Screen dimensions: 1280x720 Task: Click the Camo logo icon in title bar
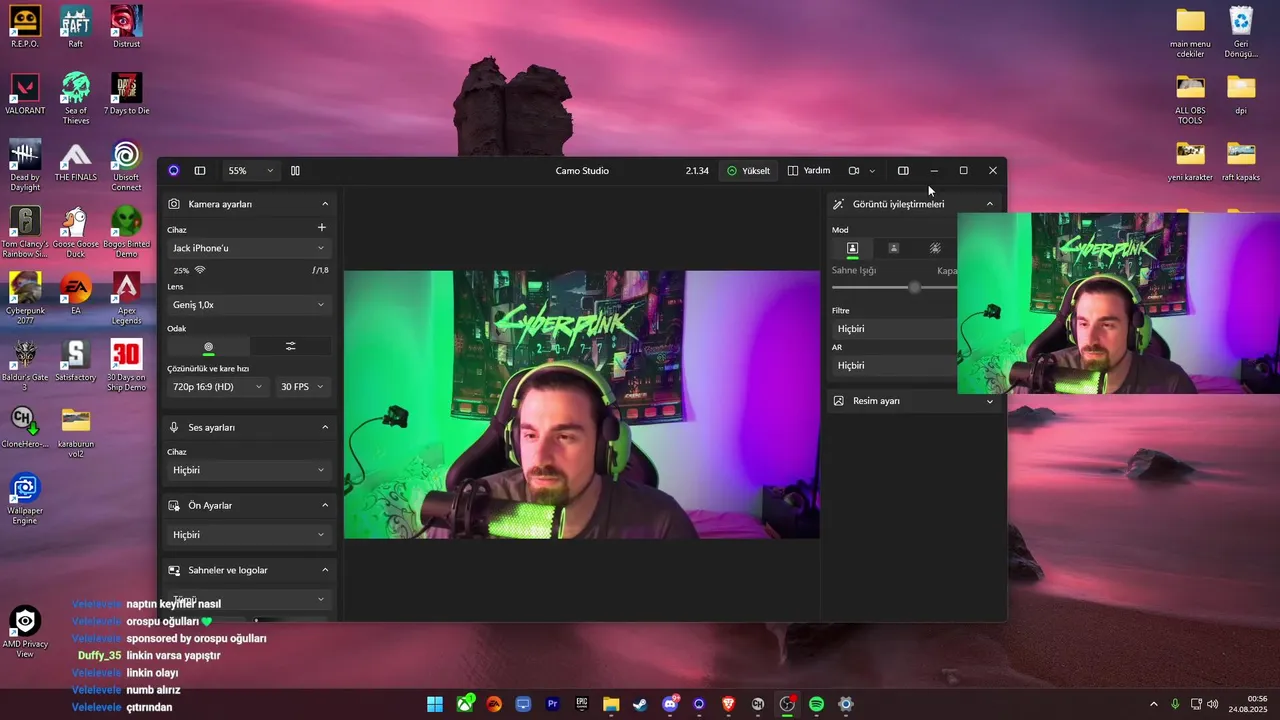pyautogui.click(x=173, y=171)
